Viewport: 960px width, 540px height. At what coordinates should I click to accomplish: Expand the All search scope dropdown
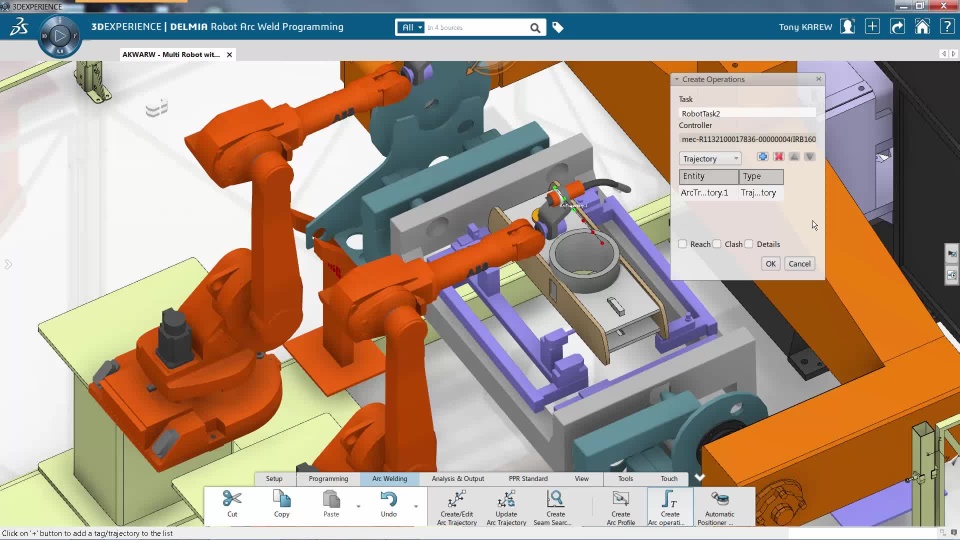point(411,28)
